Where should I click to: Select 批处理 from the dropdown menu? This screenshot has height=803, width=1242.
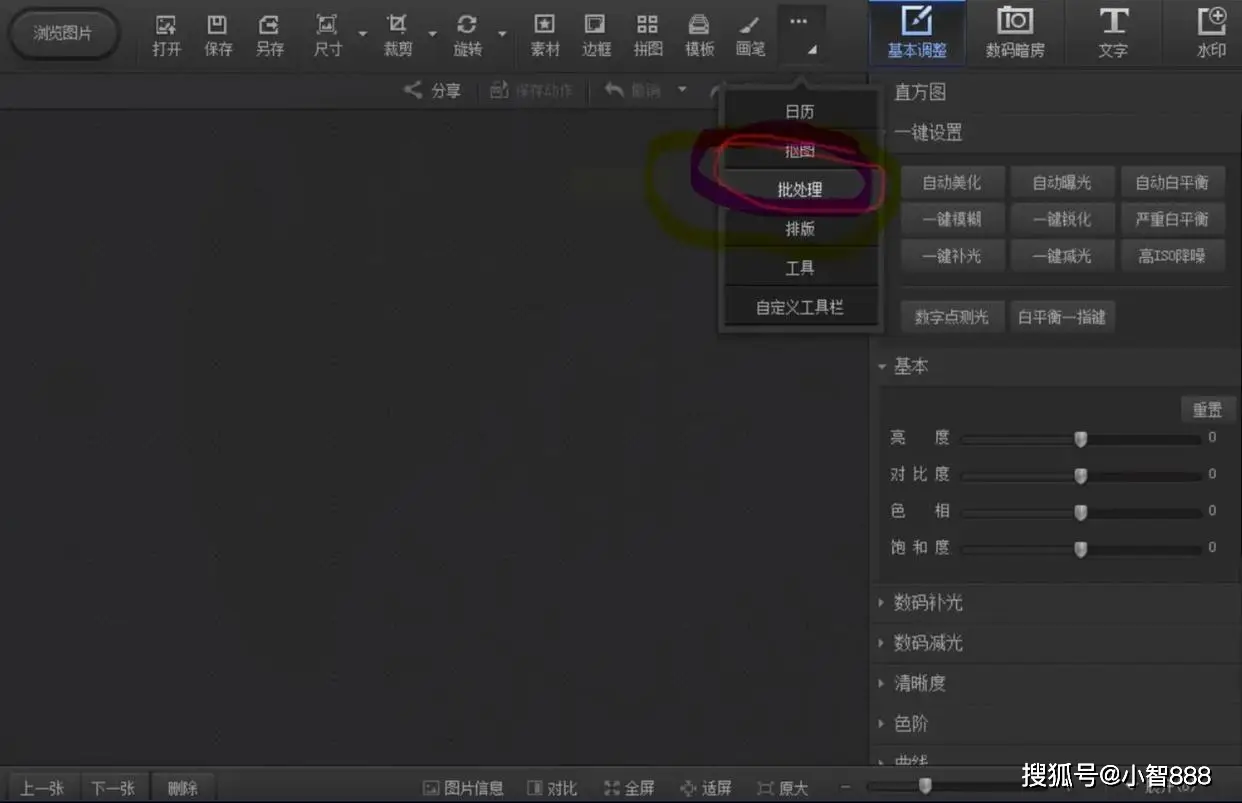tap(800, 188)
